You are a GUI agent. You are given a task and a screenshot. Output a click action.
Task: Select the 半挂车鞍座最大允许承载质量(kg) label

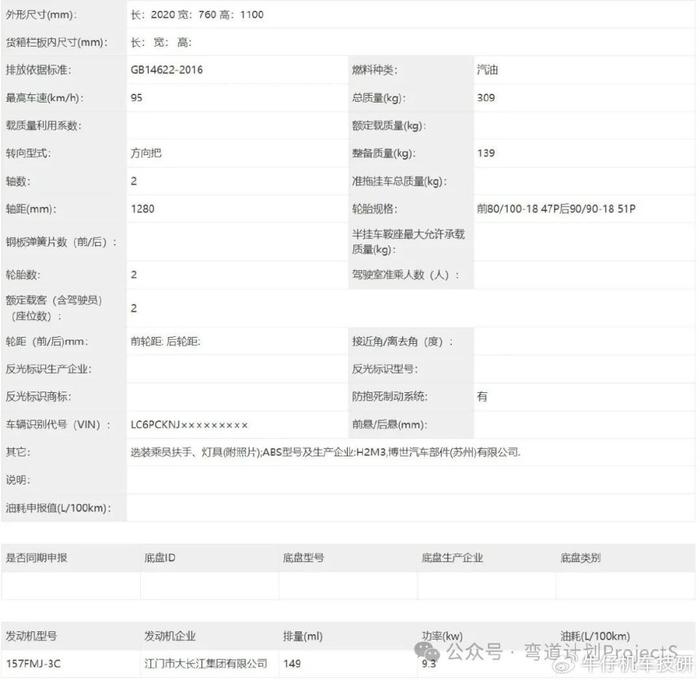coord(408,242)
